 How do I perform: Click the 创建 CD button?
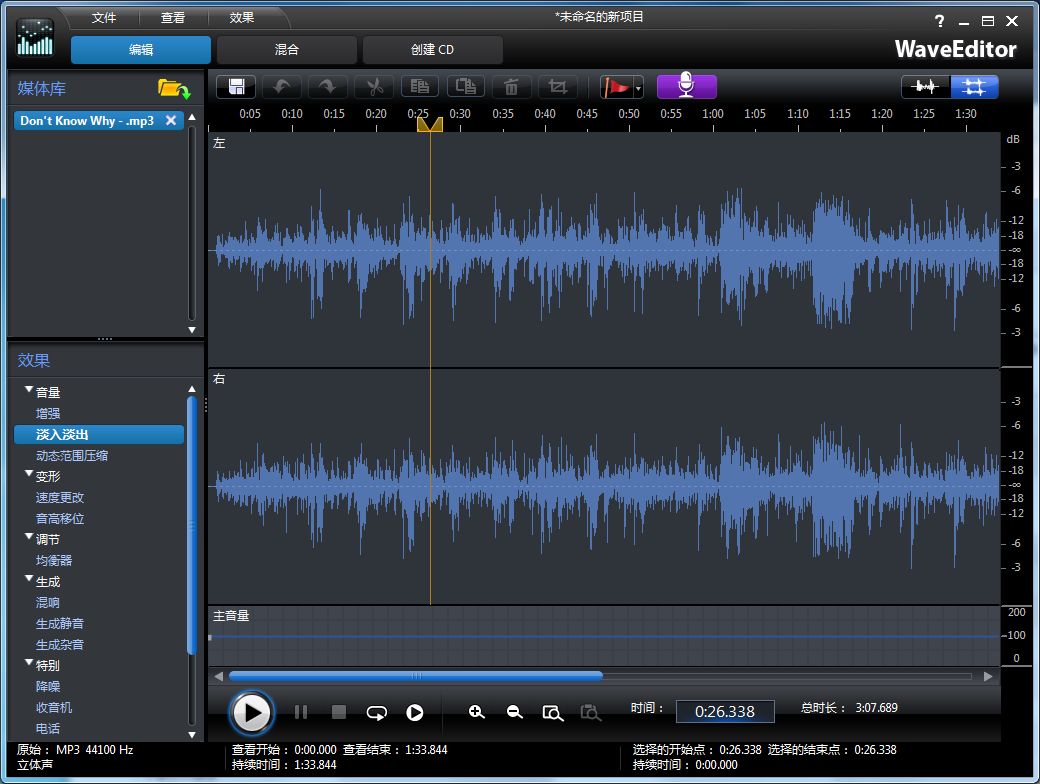[432, 48]
